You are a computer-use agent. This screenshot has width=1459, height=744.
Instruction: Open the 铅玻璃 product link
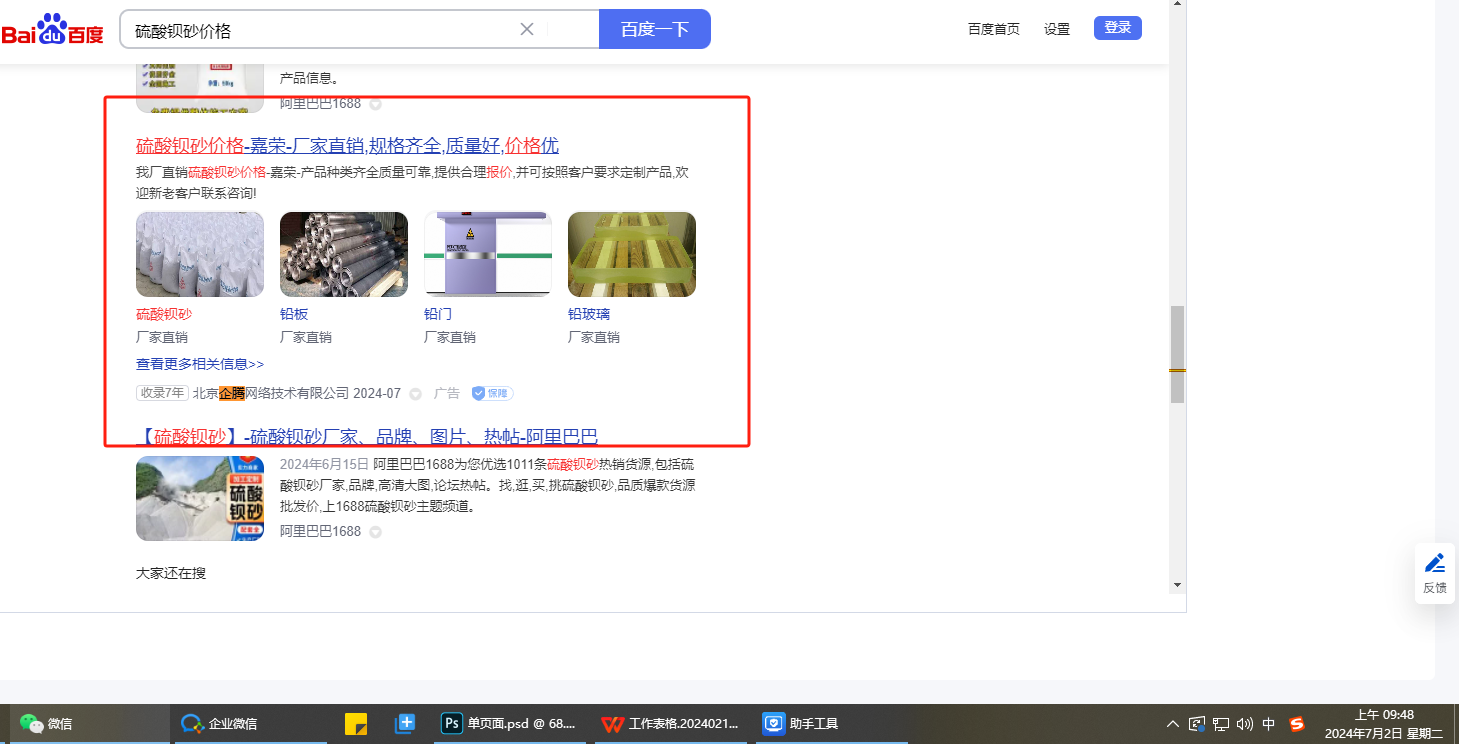click(589, 314)
